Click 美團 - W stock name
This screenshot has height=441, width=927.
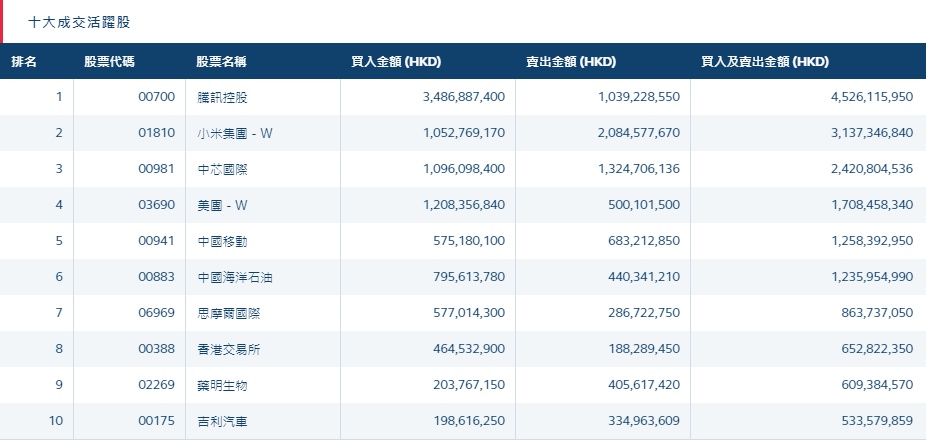(222, 205)
